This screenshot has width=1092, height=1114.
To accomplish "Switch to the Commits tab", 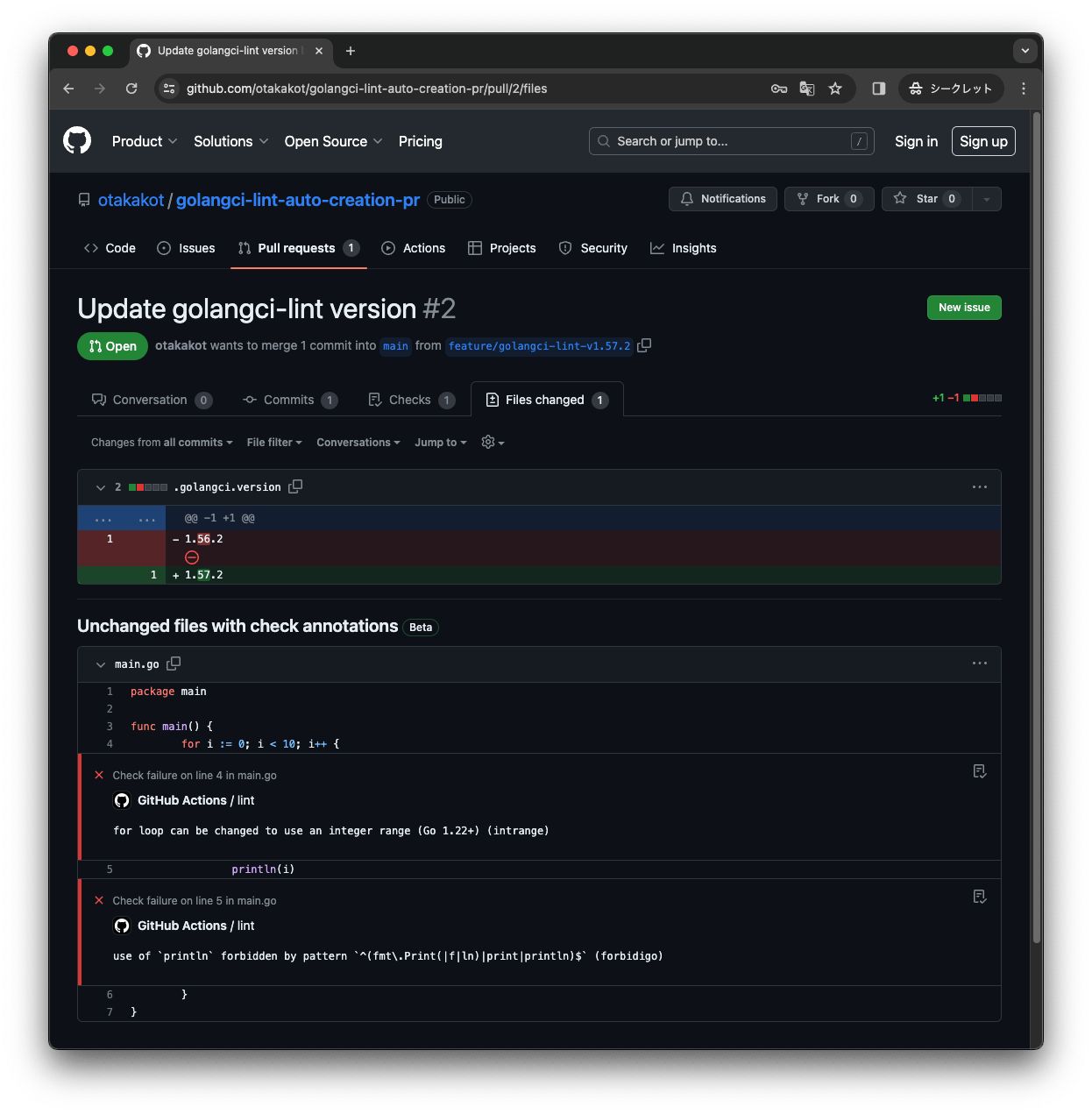I will (290, 400).
